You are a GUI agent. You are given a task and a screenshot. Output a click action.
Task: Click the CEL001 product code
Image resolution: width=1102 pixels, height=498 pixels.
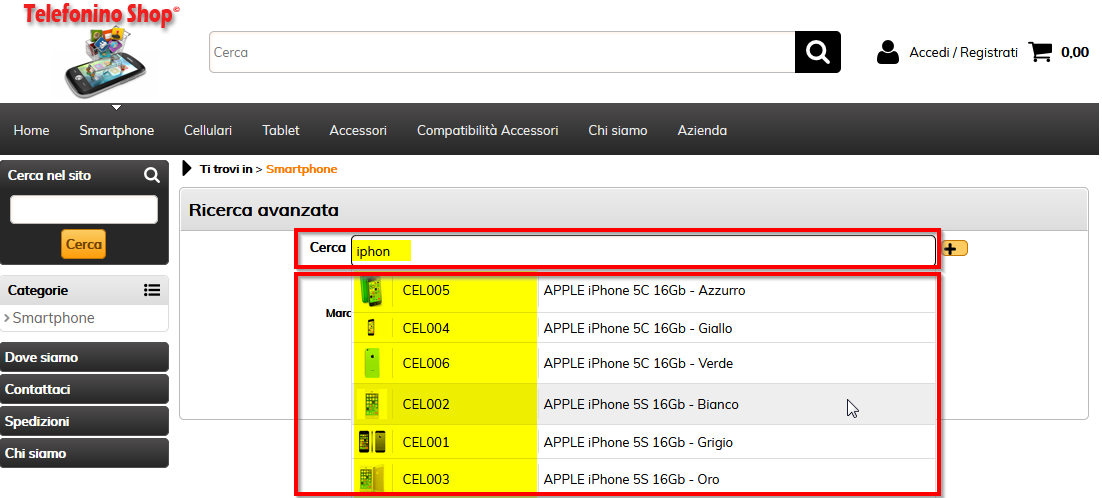(426, 442)
